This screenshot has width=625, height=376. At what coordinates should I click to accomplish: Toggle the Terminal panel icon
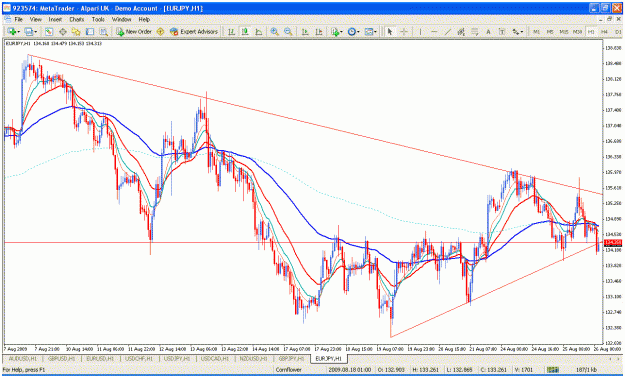[x=90, y=31]
